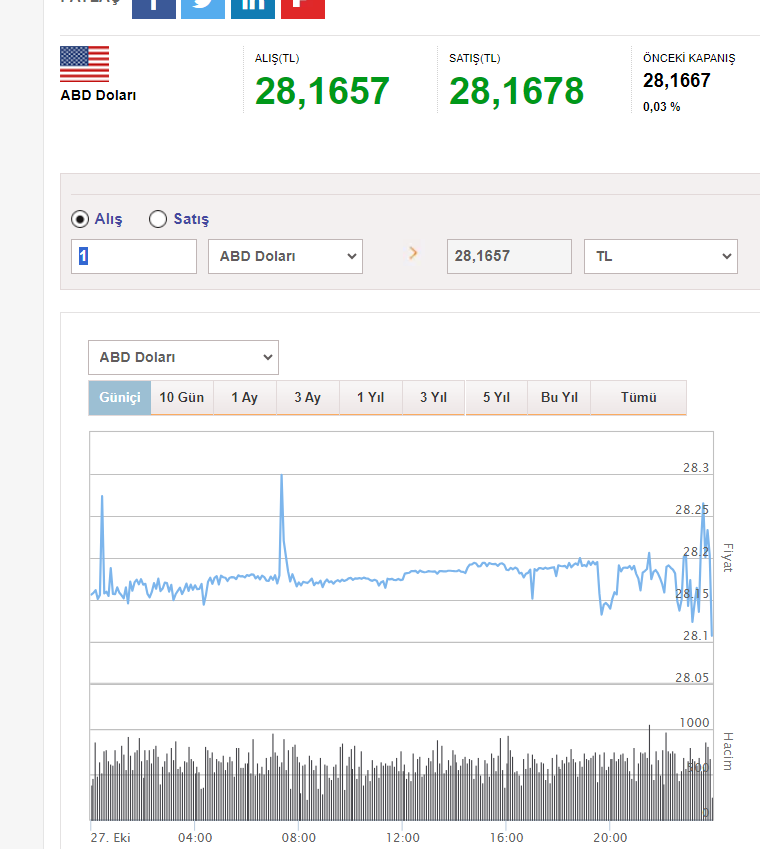Switch to the 5 Yıl chart tab

coord(496,397)
